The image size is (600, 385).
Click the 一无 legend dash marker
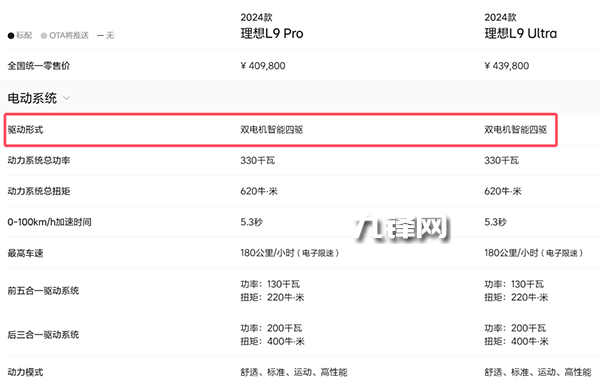101,36
